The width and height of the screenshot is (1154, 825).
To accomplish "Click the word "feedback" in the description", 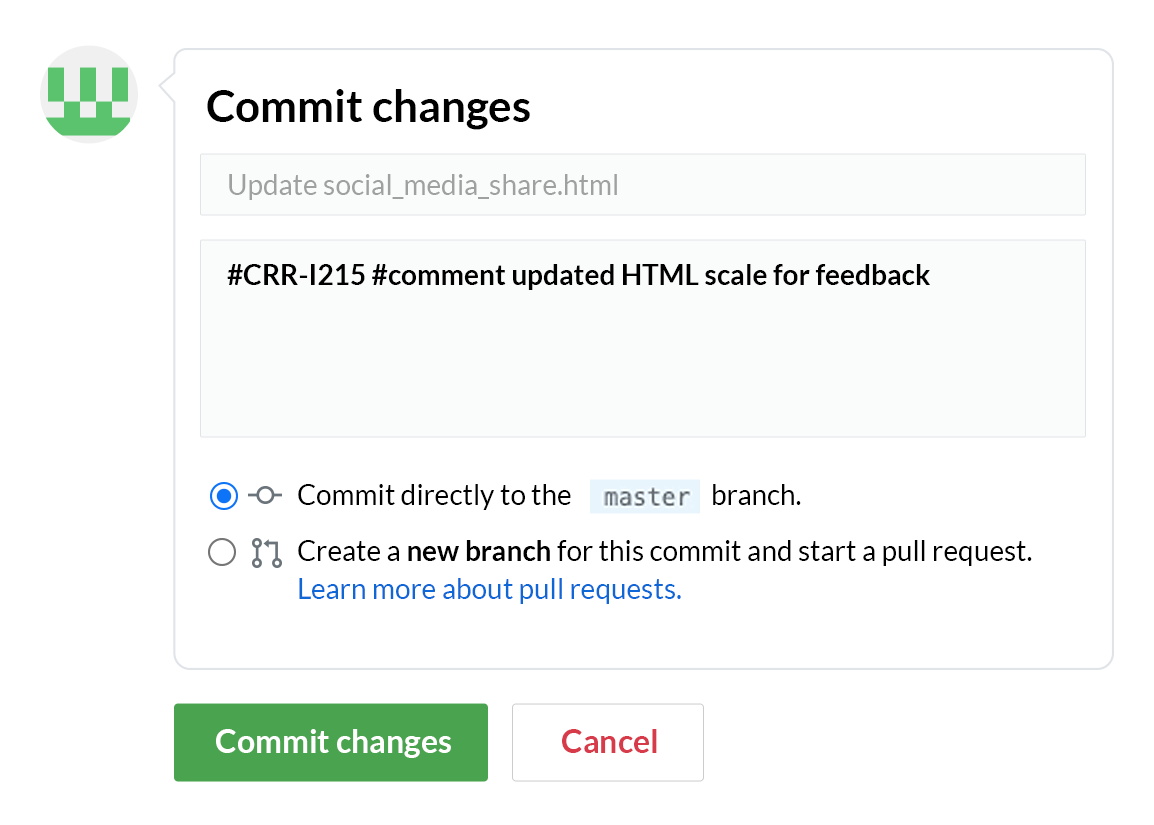I will point(873,275).
